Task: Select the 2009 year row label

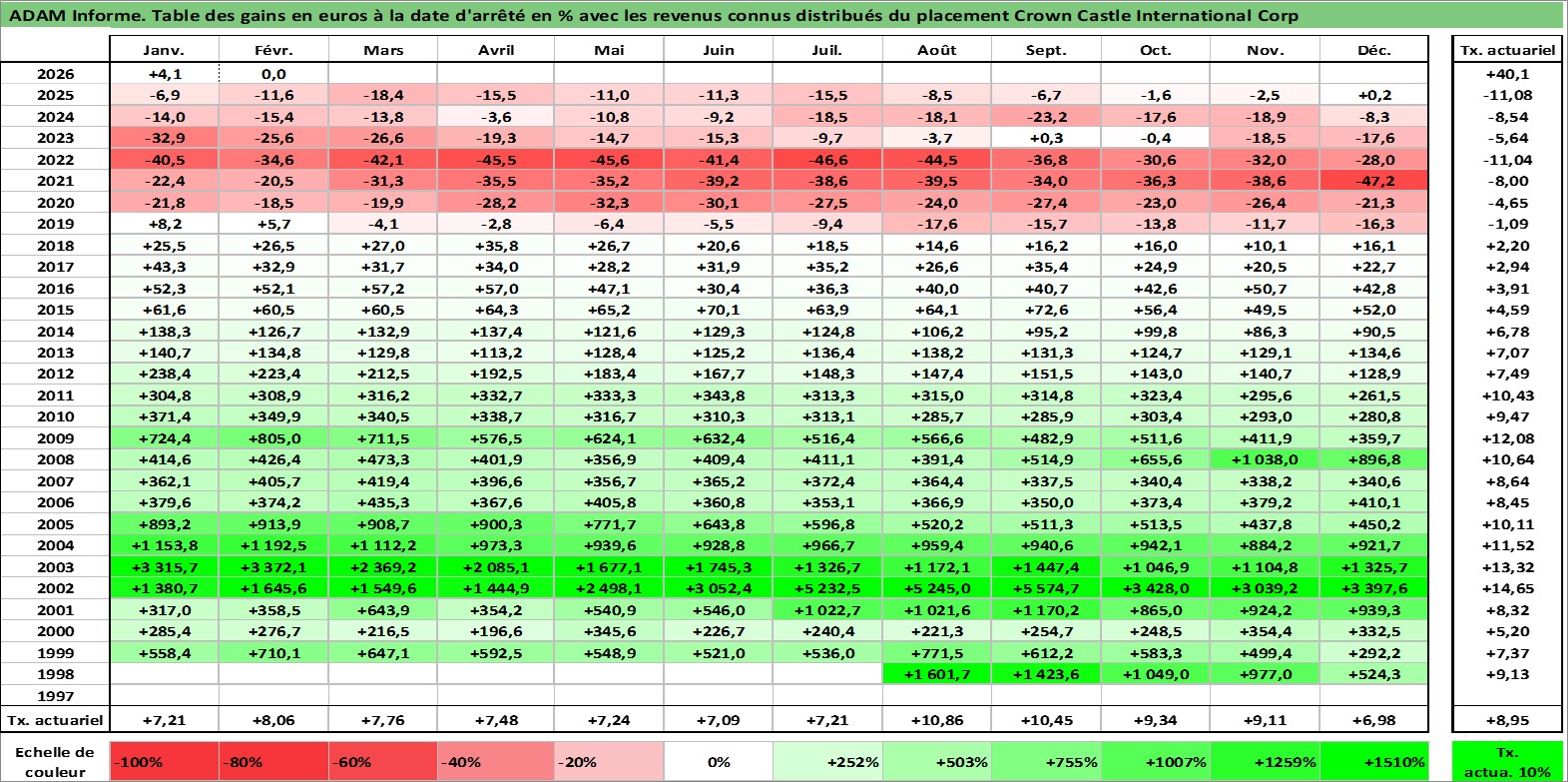Action: pos(55,438)
